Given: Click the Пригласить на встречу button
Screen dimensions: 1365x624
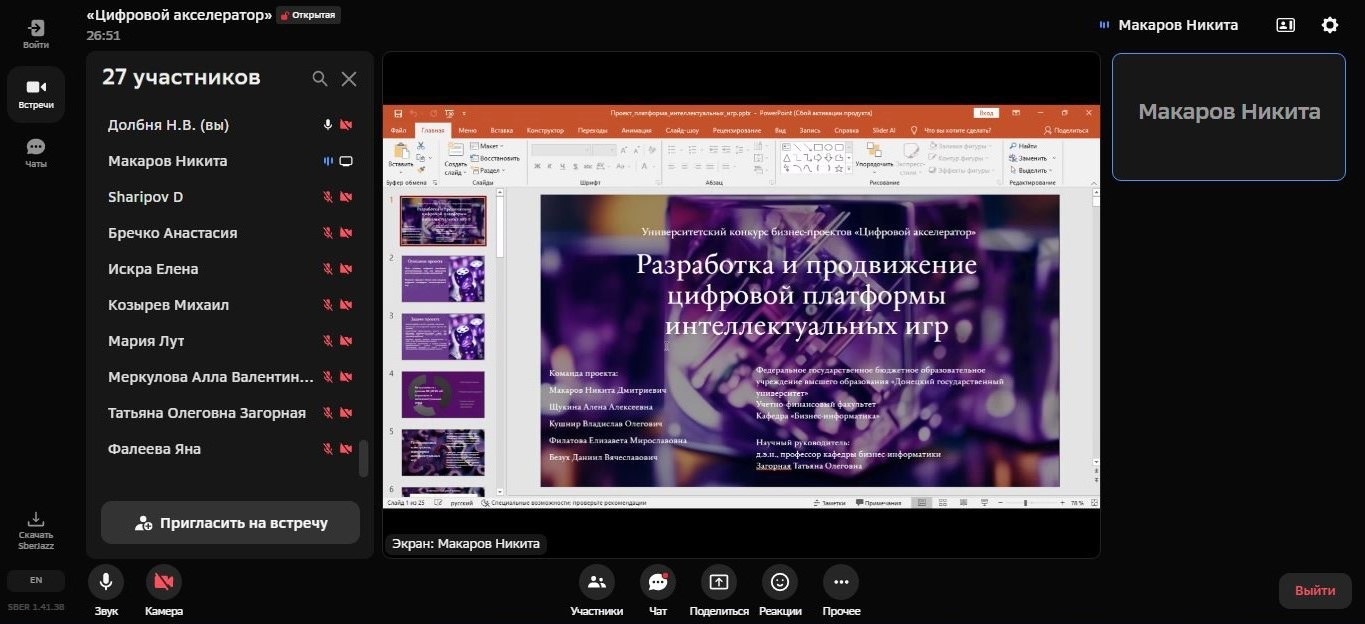Looking at the screenshot, I should click(x=230, y=523).
